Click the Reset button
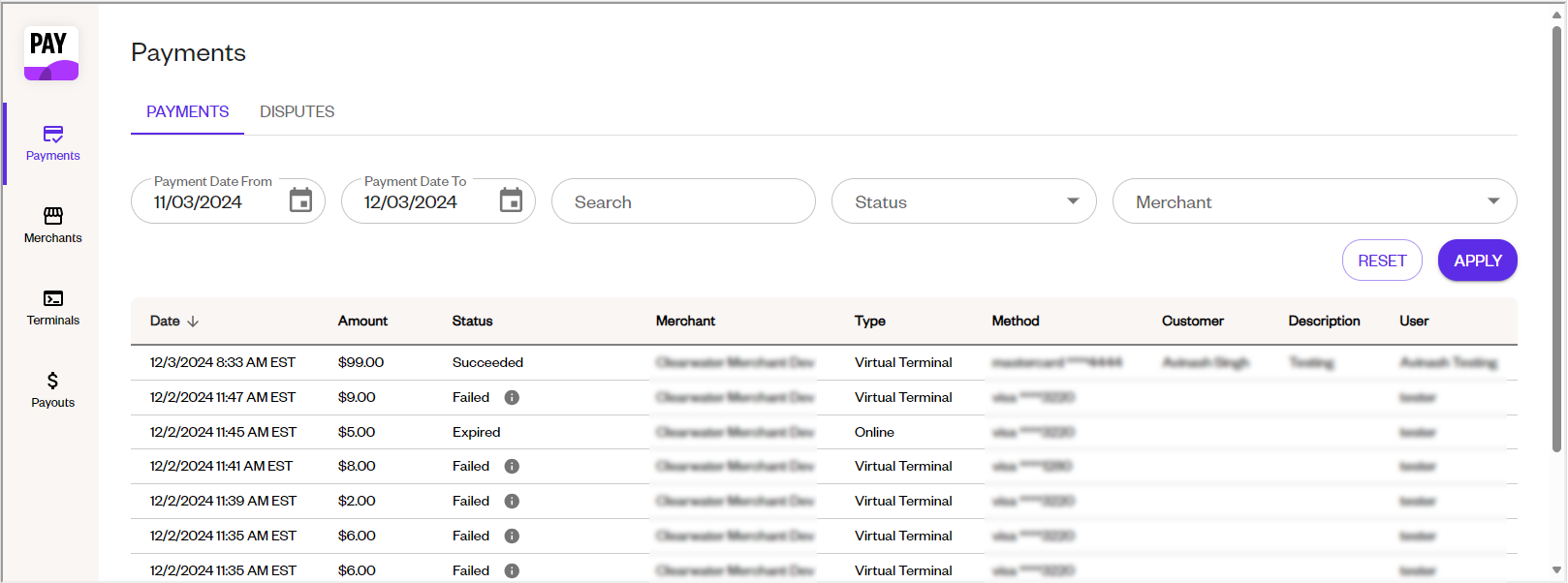 (1382, 261)
